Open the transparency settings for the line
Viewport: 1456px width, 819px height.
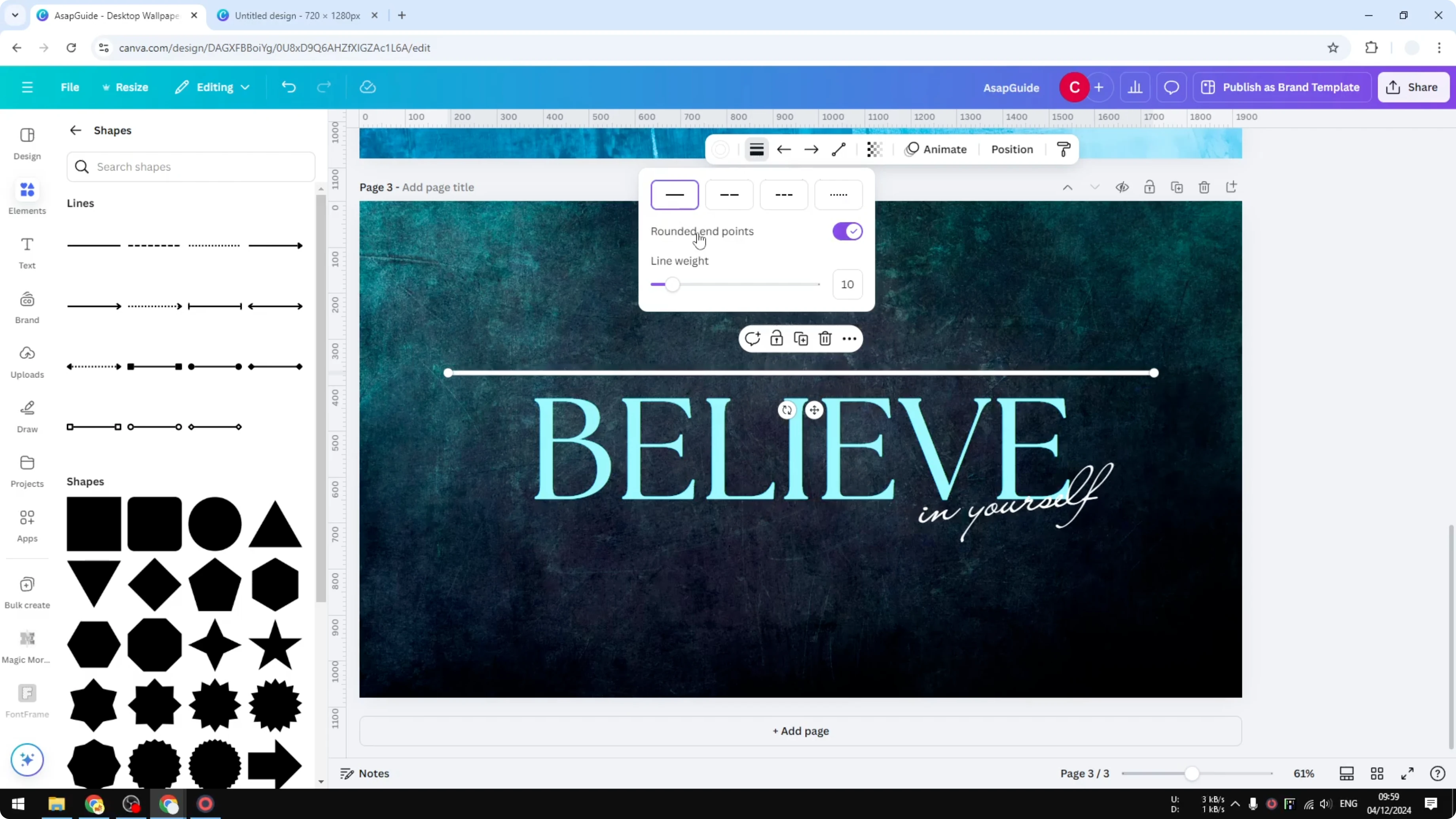tap(874, 149)
